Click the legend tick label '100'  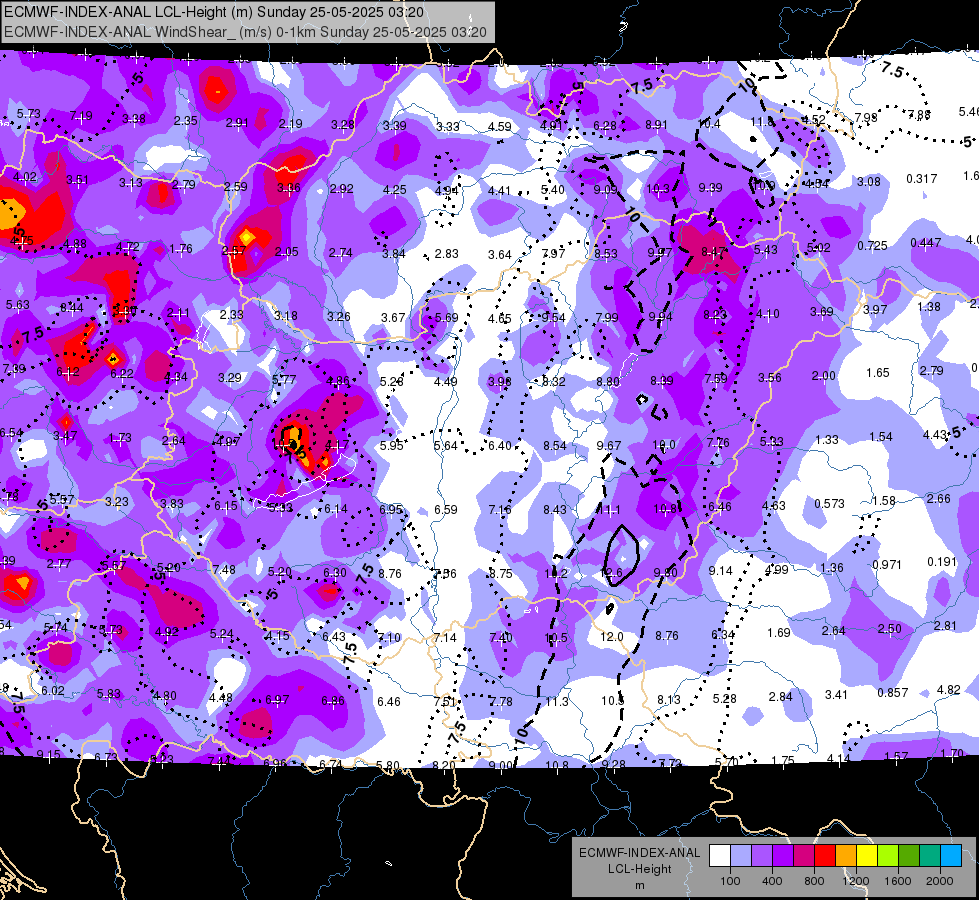730,881
